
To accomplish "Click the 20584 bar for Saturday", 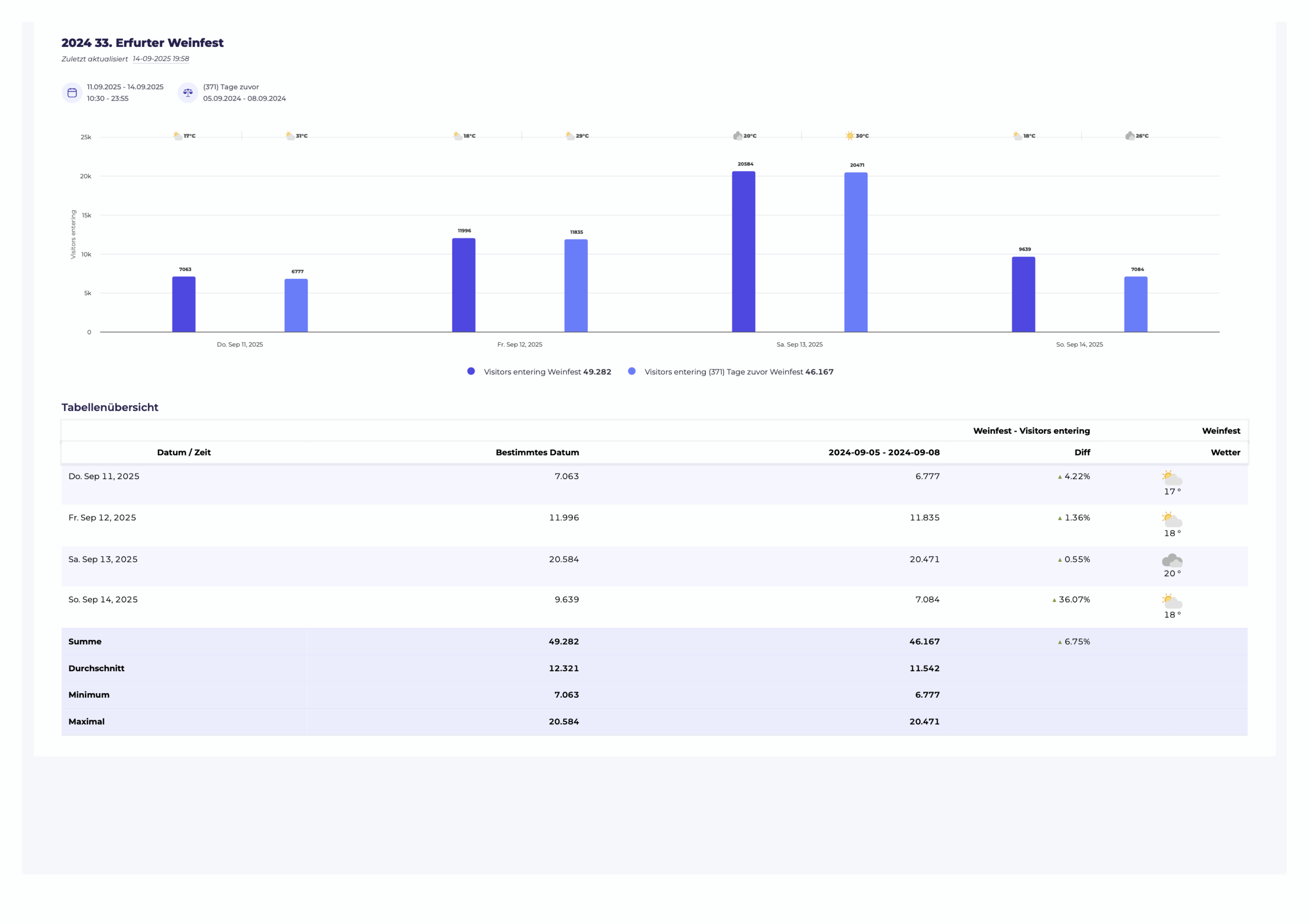I will 743,252.
